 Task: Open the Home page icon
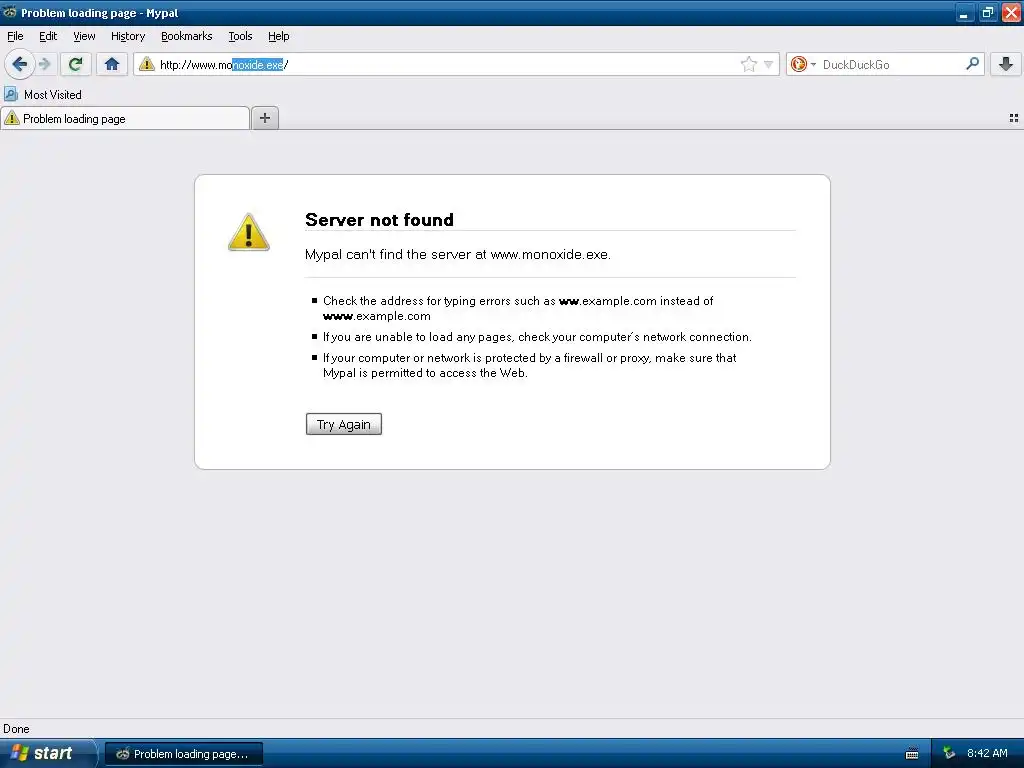tap(112, 64)
